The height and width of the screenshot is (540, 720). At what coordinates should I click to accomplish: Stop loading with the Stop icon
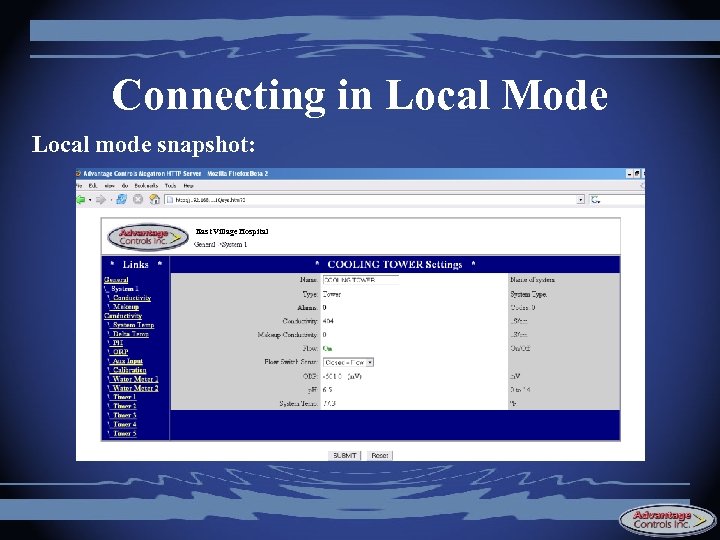click(138, 199)
